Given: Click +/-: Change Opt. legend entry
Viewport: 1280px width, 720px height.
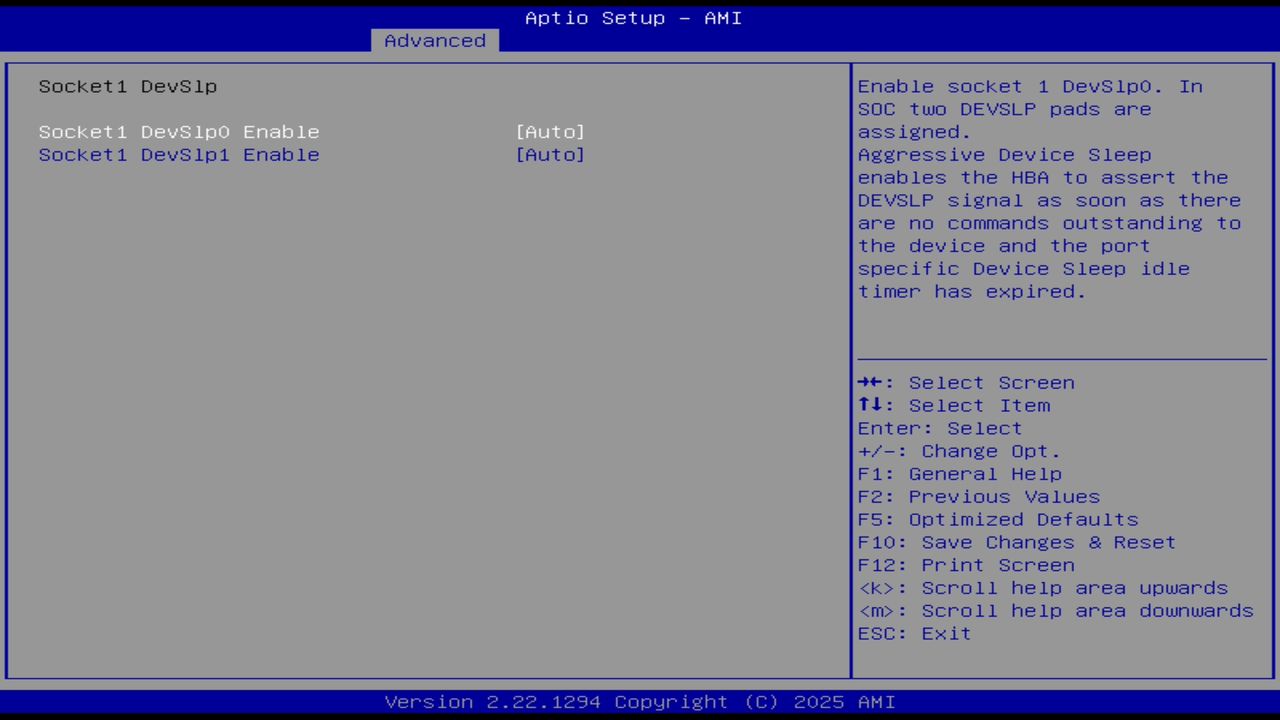Looking at the screenshot, I should (x=959, y=450).
